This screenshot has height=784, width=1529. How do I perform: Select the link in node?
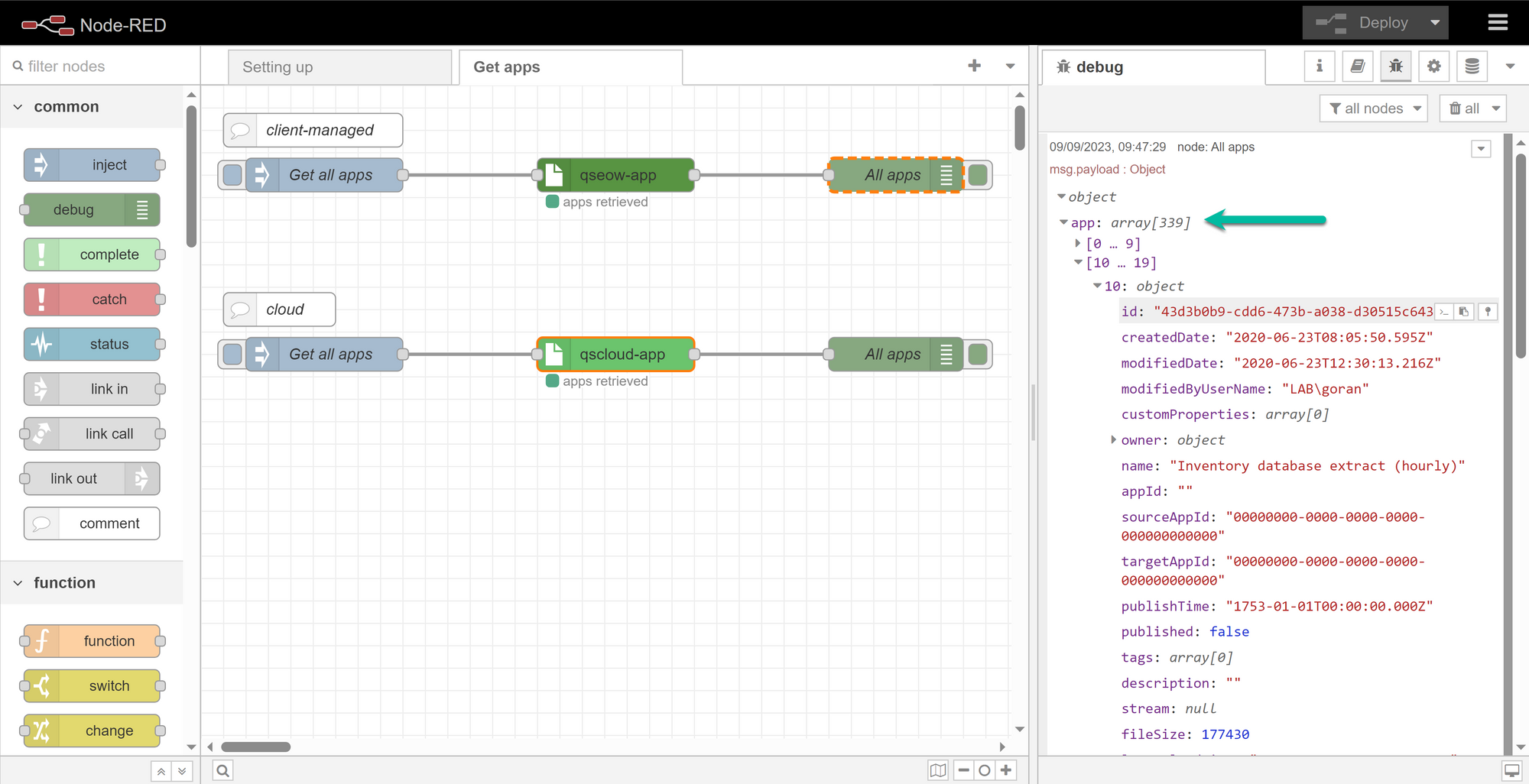93,389
